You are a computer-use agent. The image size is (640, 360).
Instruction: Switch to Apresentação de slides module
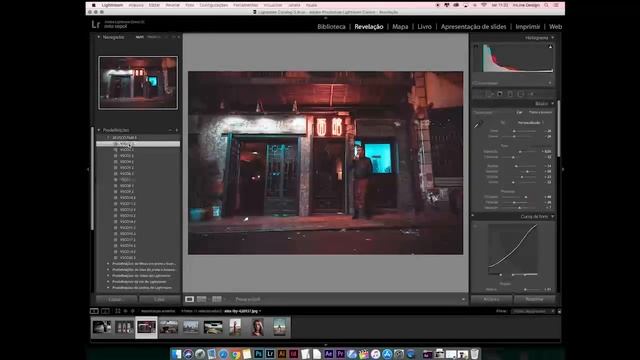[473, 27]
